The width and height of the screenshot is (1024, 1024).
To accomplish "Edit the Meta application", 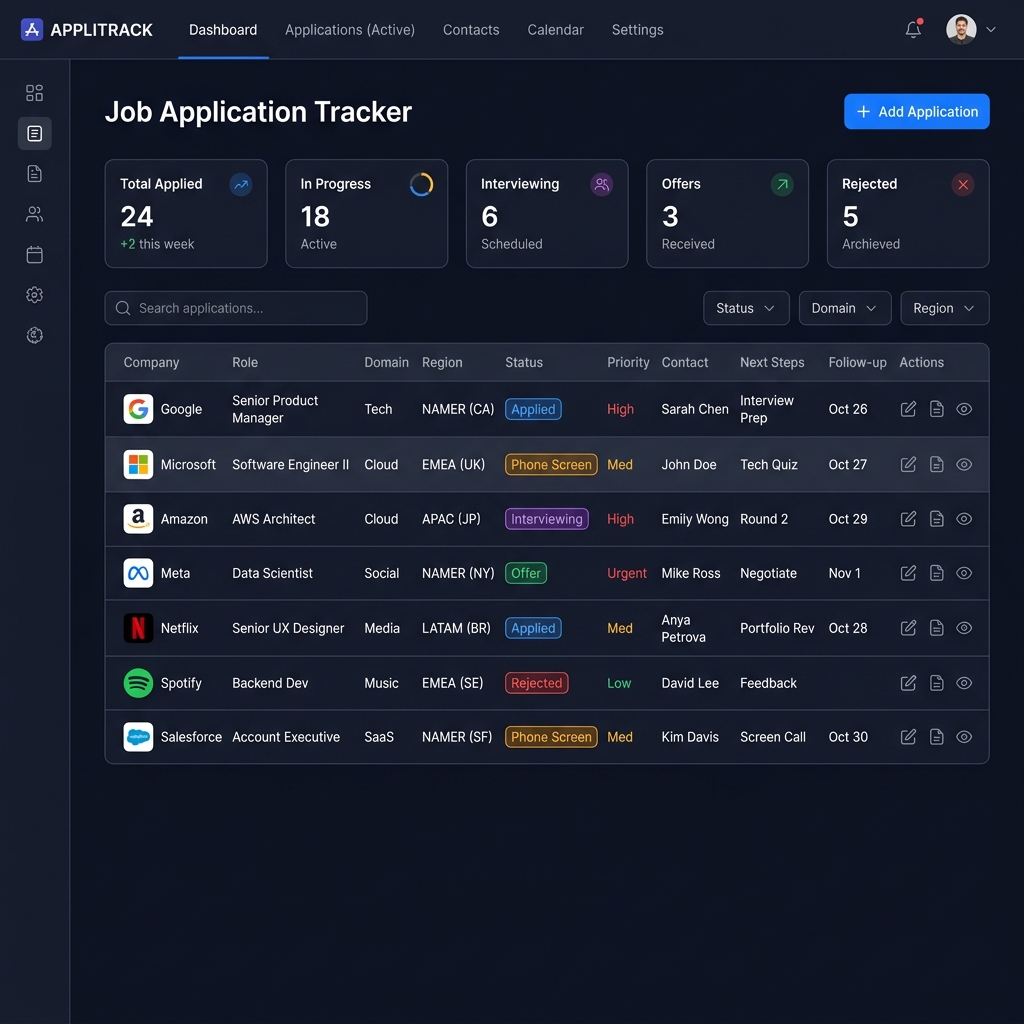I will (908, 573).
